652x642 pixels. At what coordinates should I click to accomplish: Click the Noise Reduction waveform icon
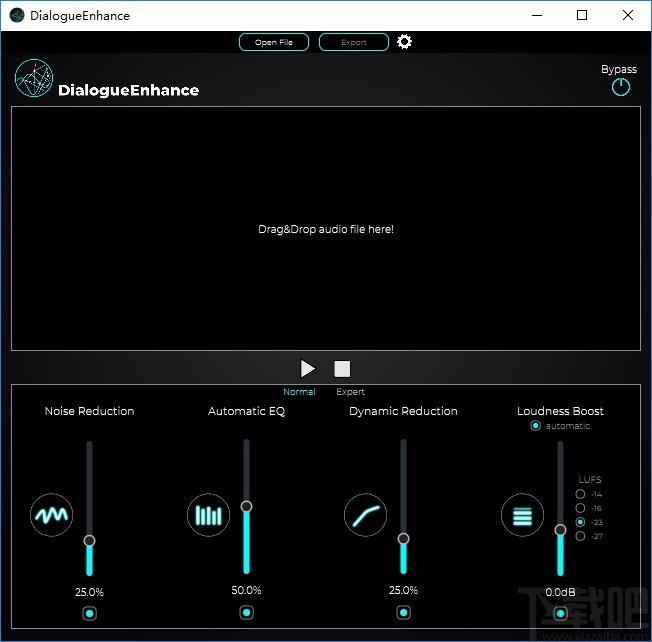pos(52,515)
